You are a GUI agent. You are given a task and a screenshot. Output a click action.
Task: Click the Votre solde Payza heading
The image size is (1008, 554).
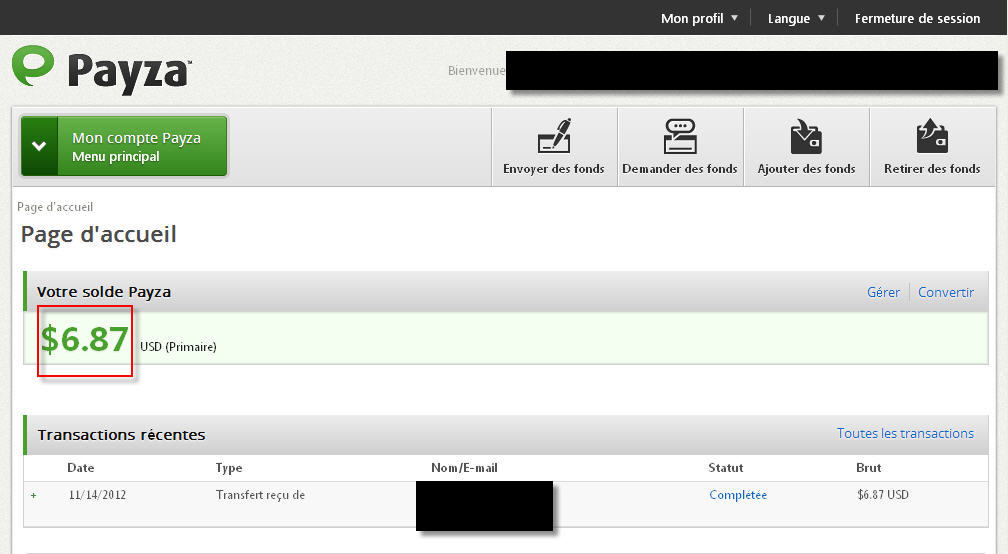(x=104, y=292)
